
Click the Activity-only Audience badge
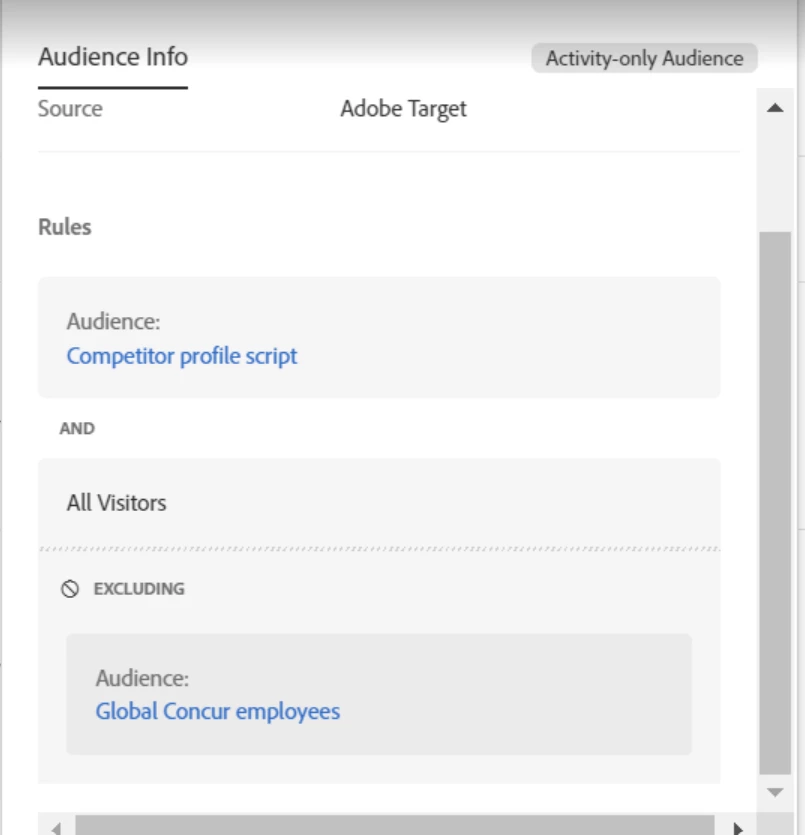point(644,58)
